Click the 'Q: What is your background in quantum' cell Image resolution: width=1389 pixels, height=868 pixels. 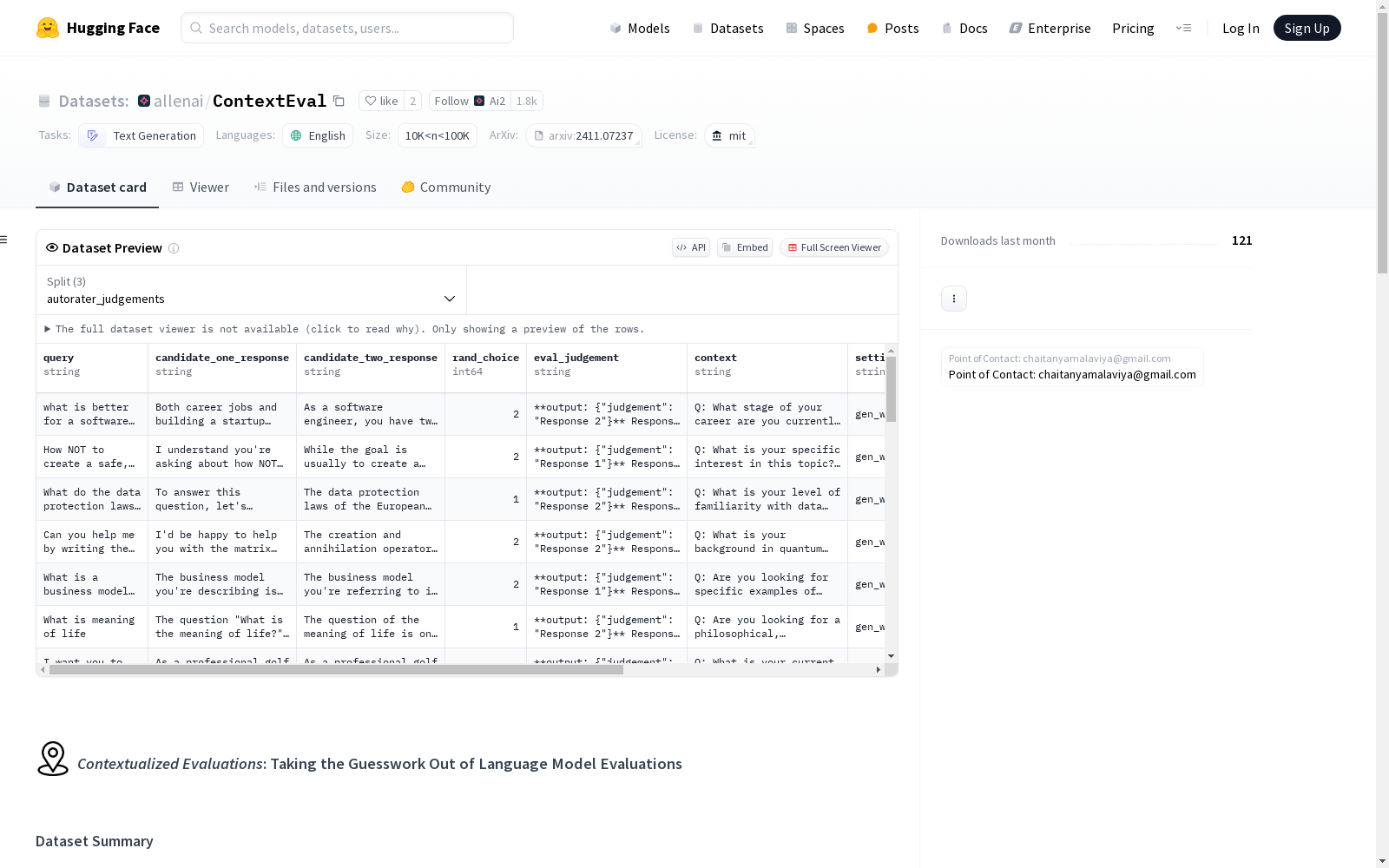coord(767,542)
